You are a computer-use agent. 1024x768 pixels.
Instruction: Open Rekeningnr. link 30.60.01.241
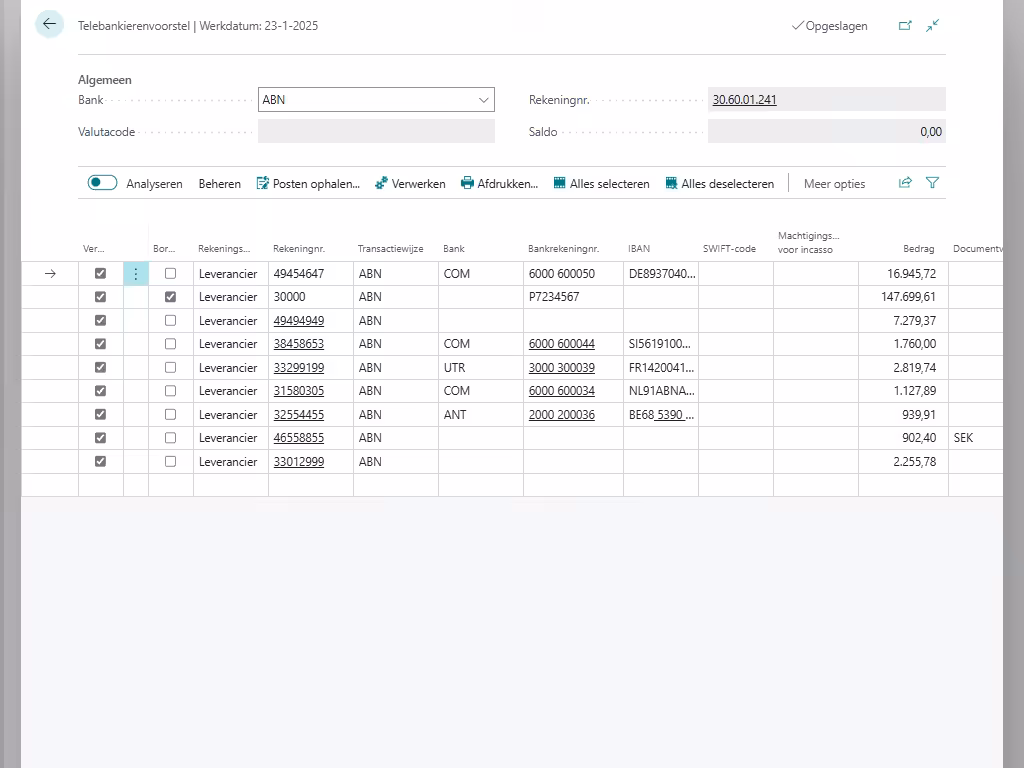(x=744, y=100)
